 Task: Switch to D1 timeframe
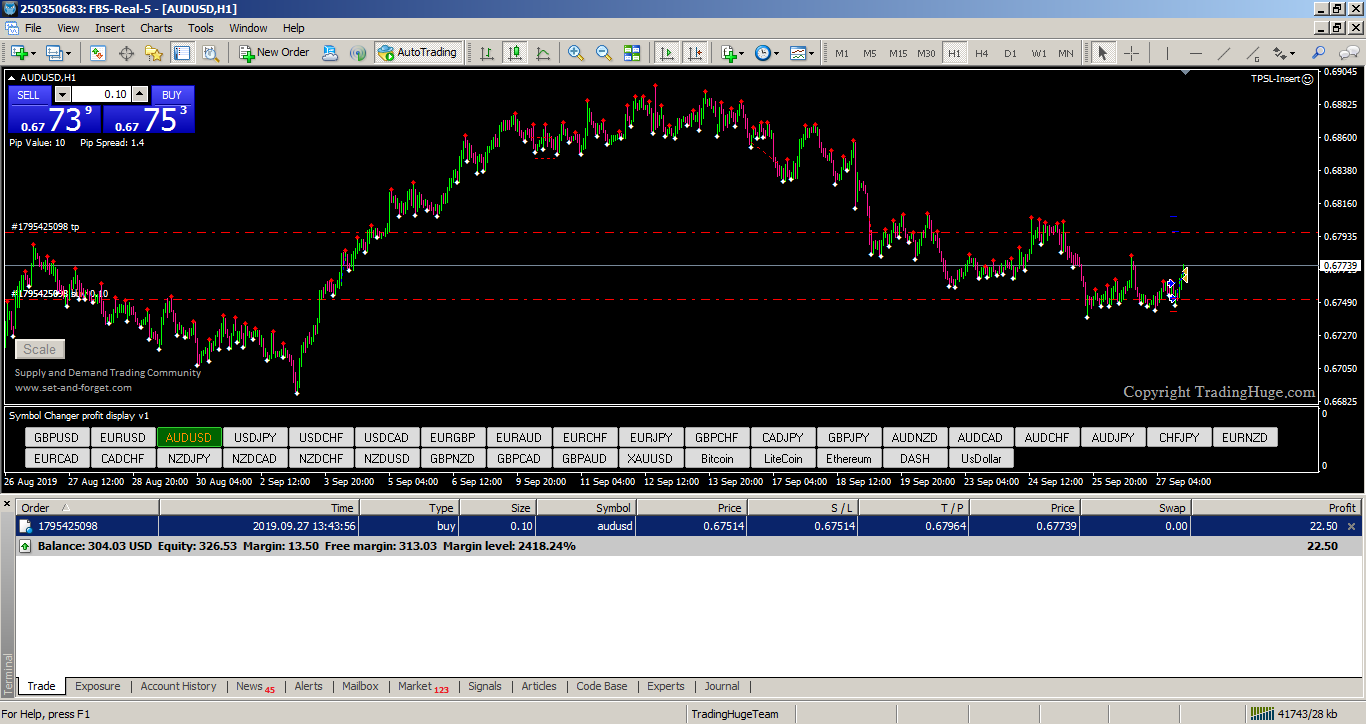[x=1010, y=53]
